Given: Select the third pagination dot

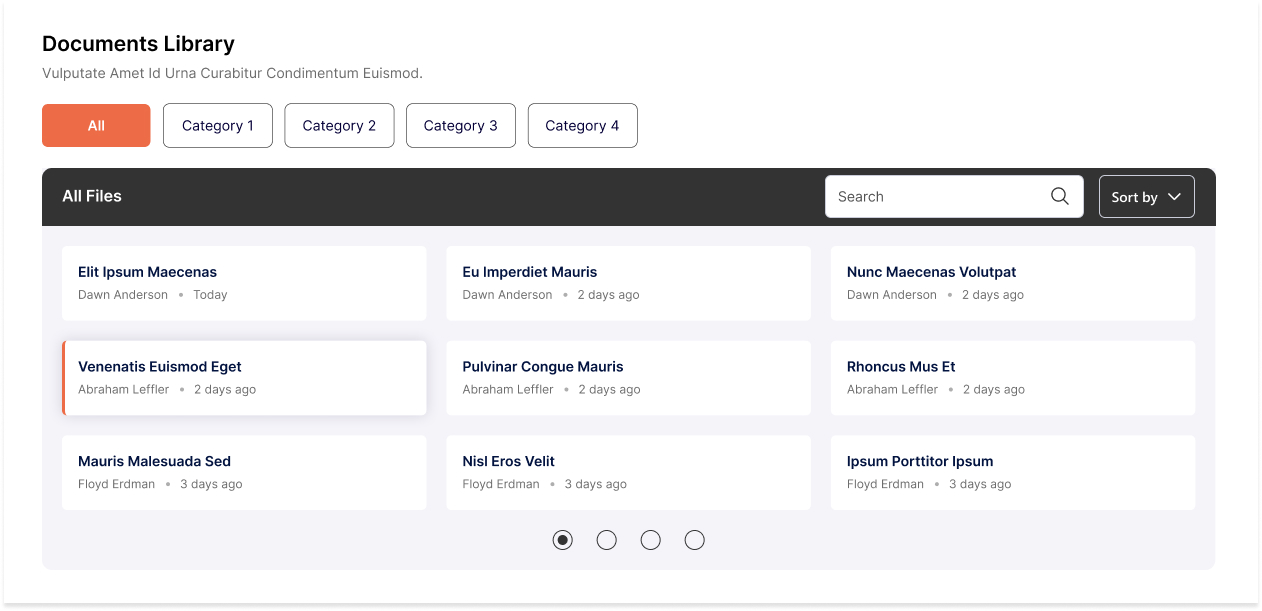Looking at the screenshot, I should coord(650,539).
